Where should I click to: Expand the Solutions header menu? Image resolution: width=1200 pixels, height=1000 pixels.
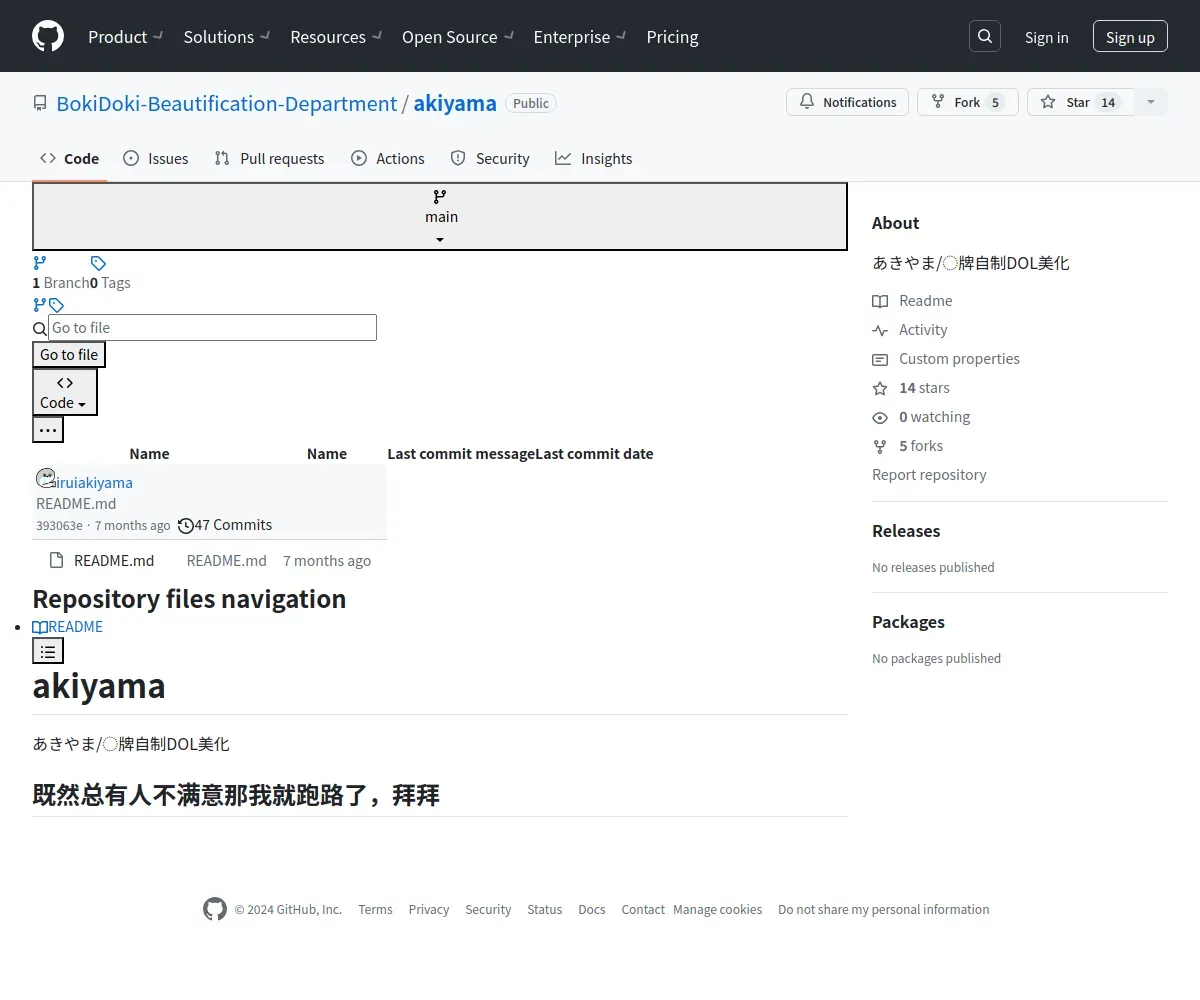click(227, 37)
